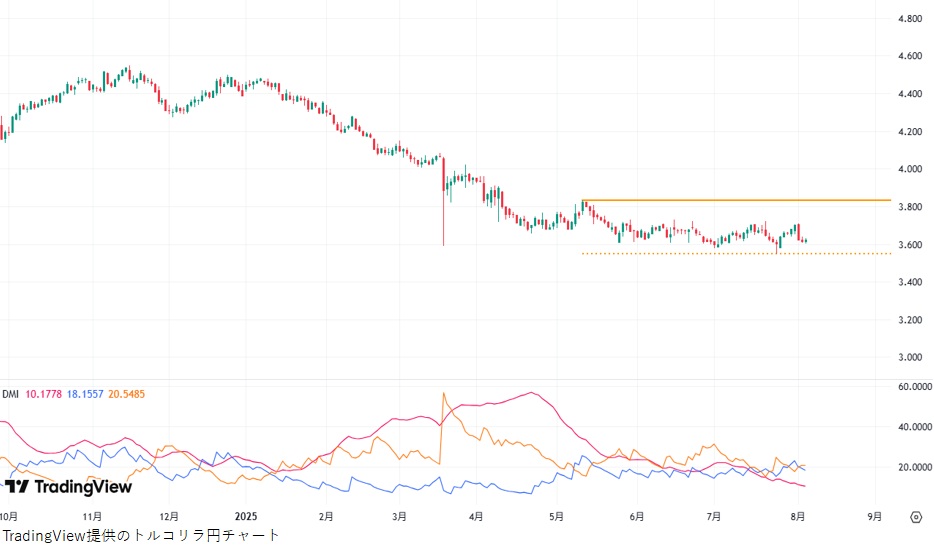Select the solid orange resistance line

pyautogui.click(x=740, y=200)
